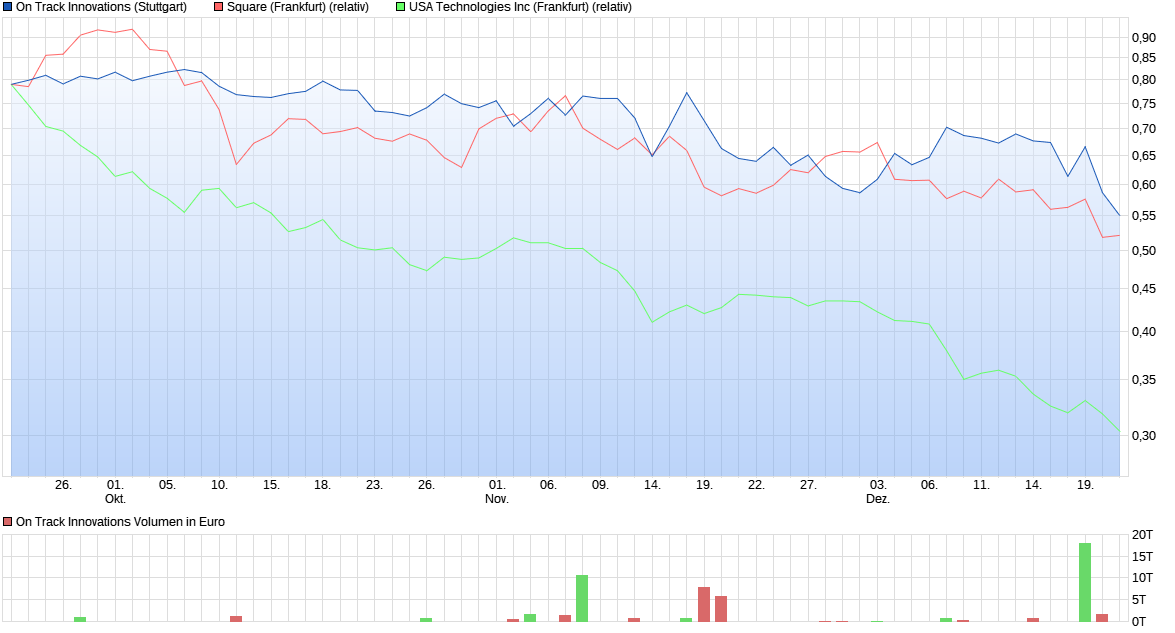Click the '11.' December date label
The height and width of the screenshot is (633, 1175).
tap(982, 485)
